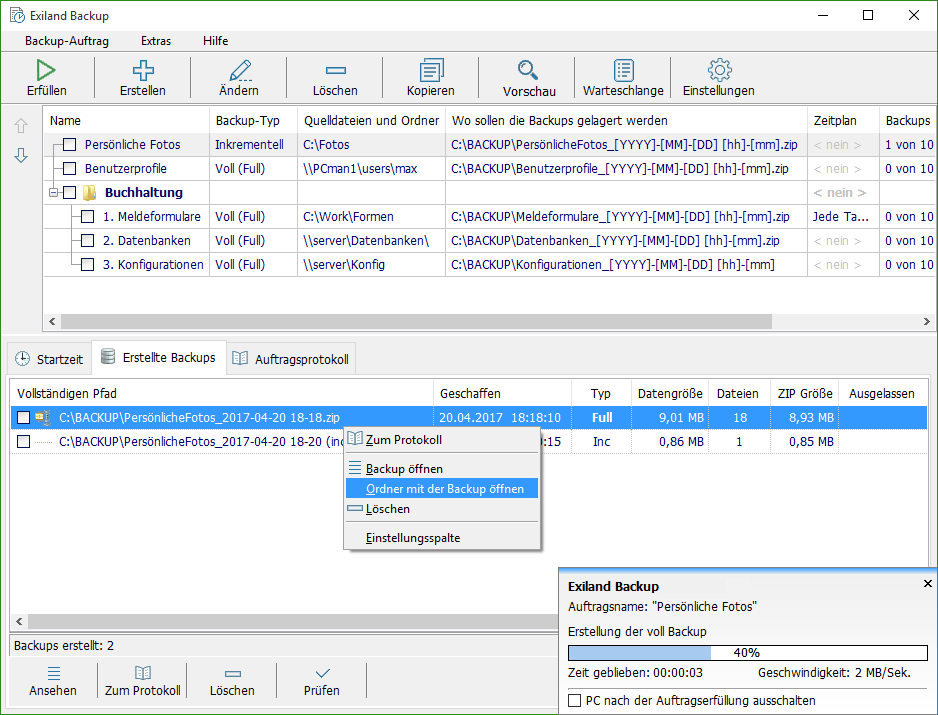Viewport: 938px width, 715px height.
Task: Click the Buchhaltung folder icon
Action: [89, 193]
